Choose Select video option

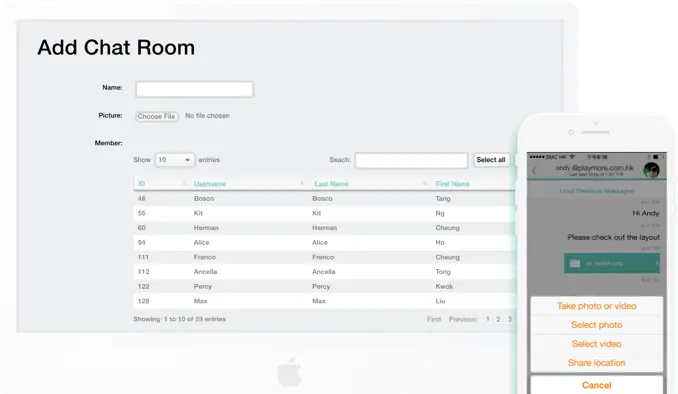596,344
